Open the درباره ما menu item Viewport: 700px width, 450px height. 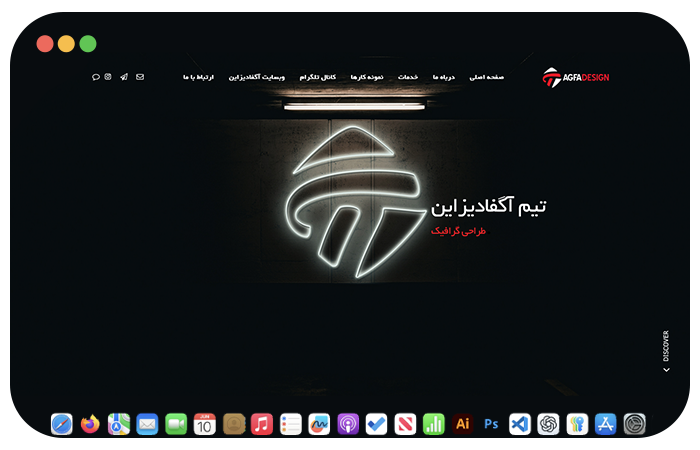point(444,77)
